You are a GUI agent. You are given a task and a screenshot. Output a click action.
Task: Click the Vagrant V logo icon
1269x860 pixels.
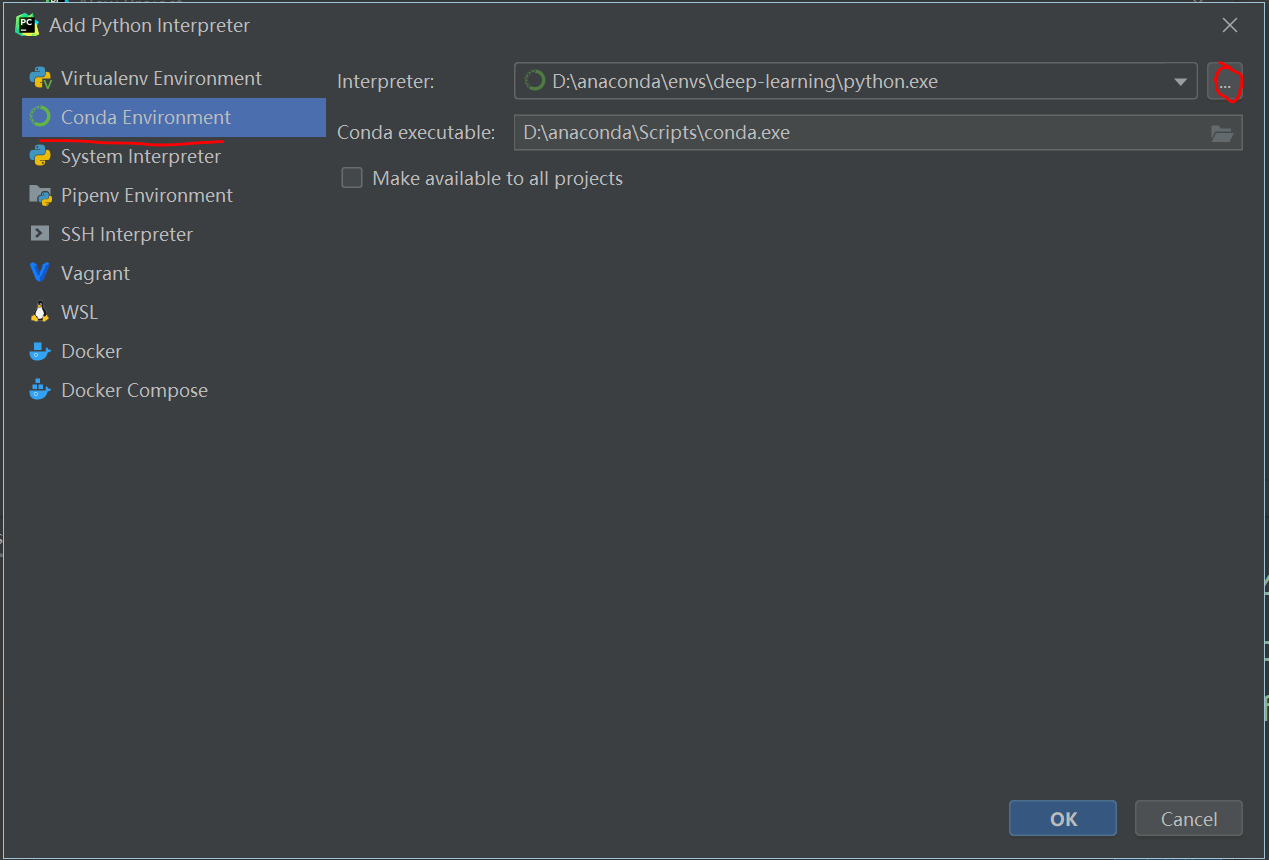point(40,273)
